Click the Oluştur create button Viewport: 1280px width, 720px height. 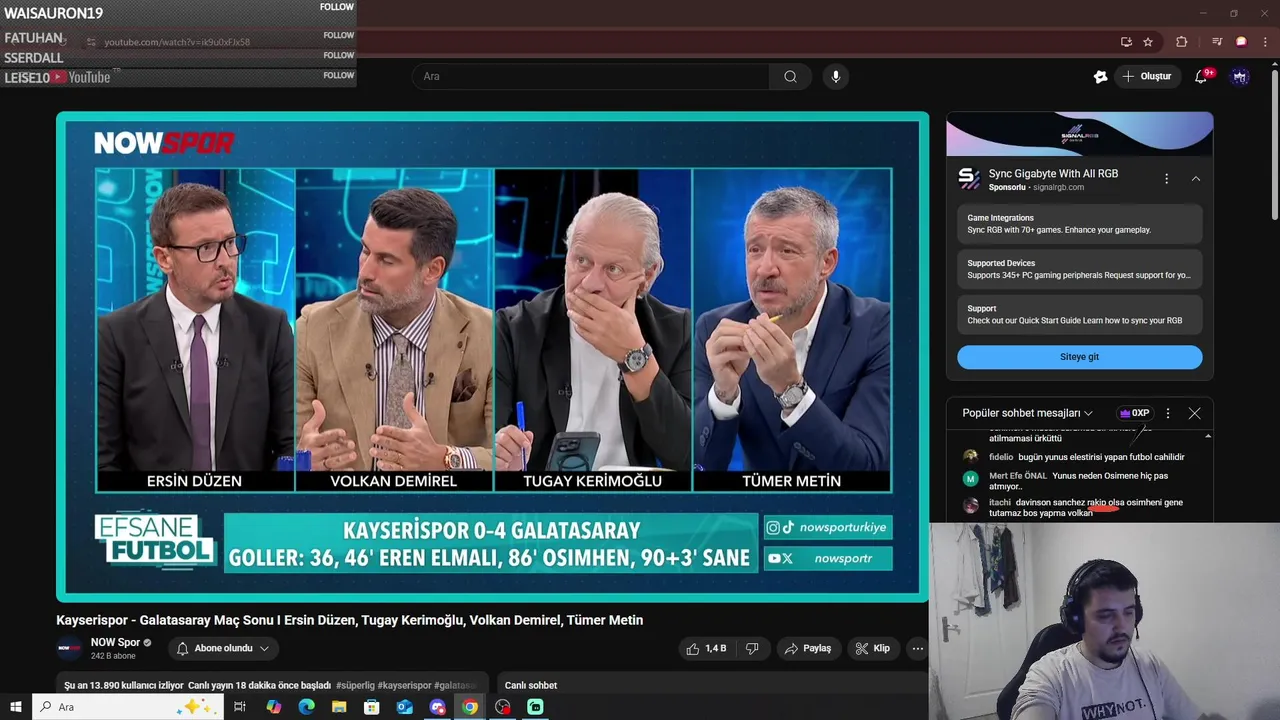[1146, 76]
